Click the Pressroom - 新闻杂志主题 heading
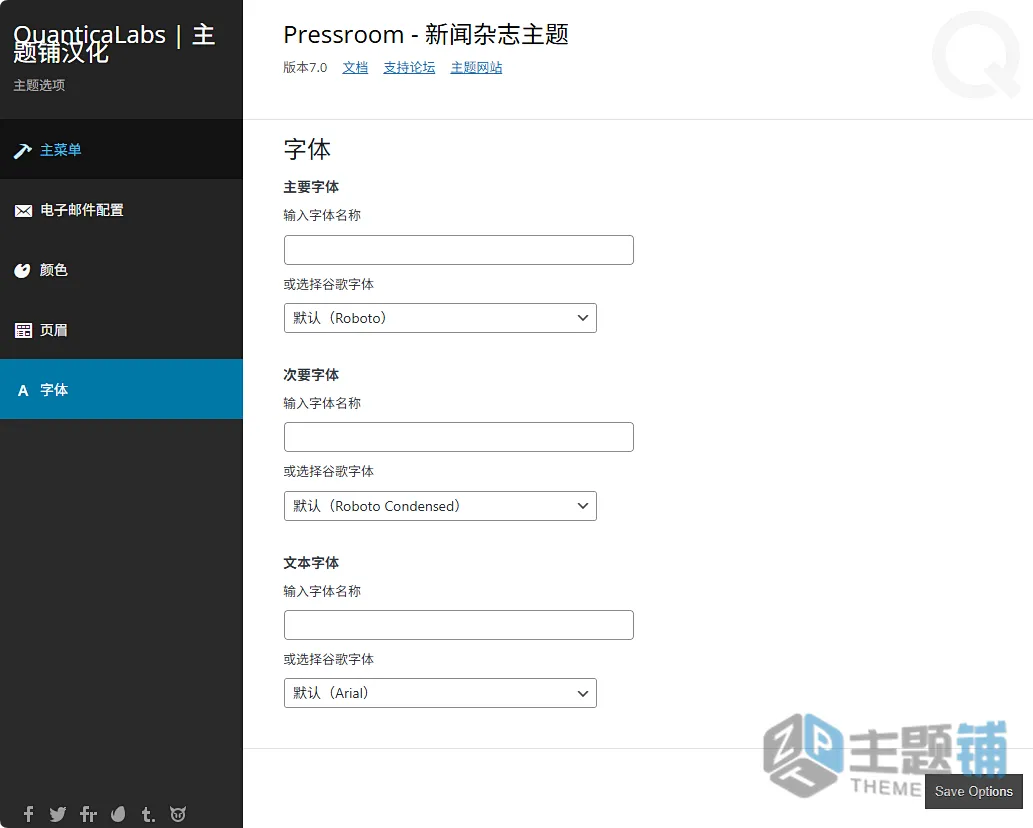The width and height of the screenshot is (1033, 828). coord(426,34)
